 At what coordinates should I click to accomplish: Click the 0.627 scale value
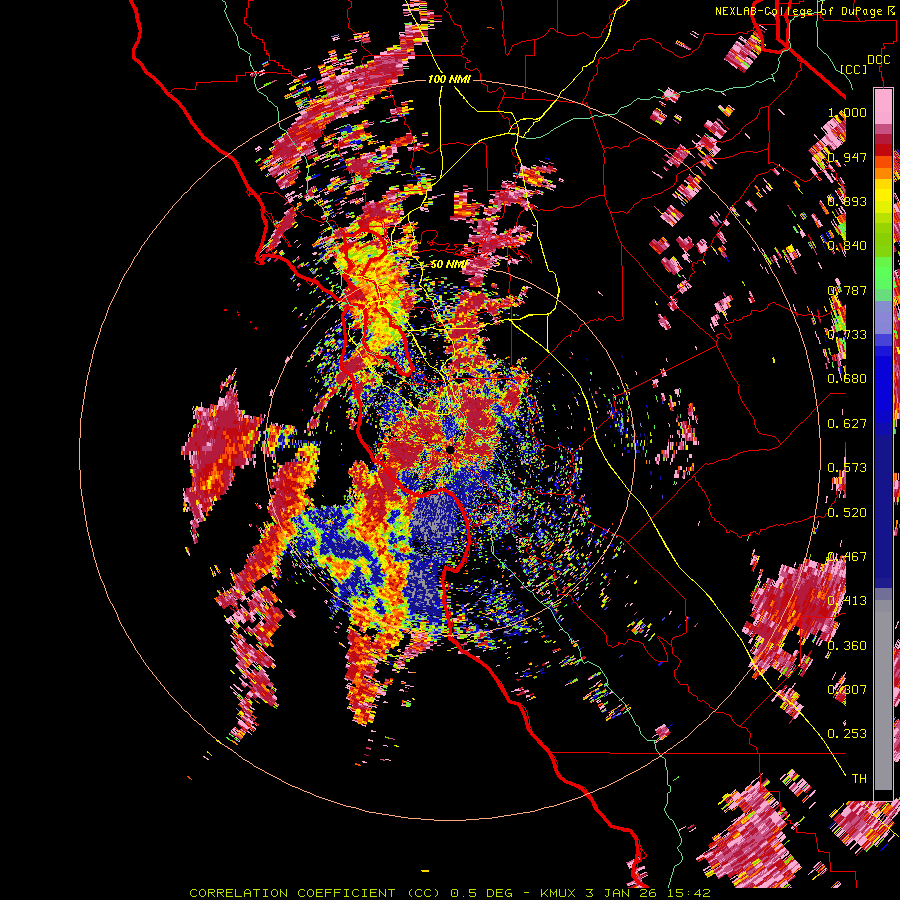pyautogui.click(x=847, y=424)
